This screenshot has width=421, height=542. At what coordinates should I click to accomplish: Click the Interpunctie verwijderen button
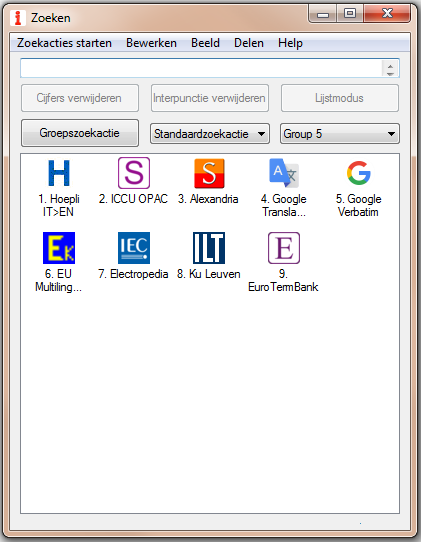pos(210,98)
